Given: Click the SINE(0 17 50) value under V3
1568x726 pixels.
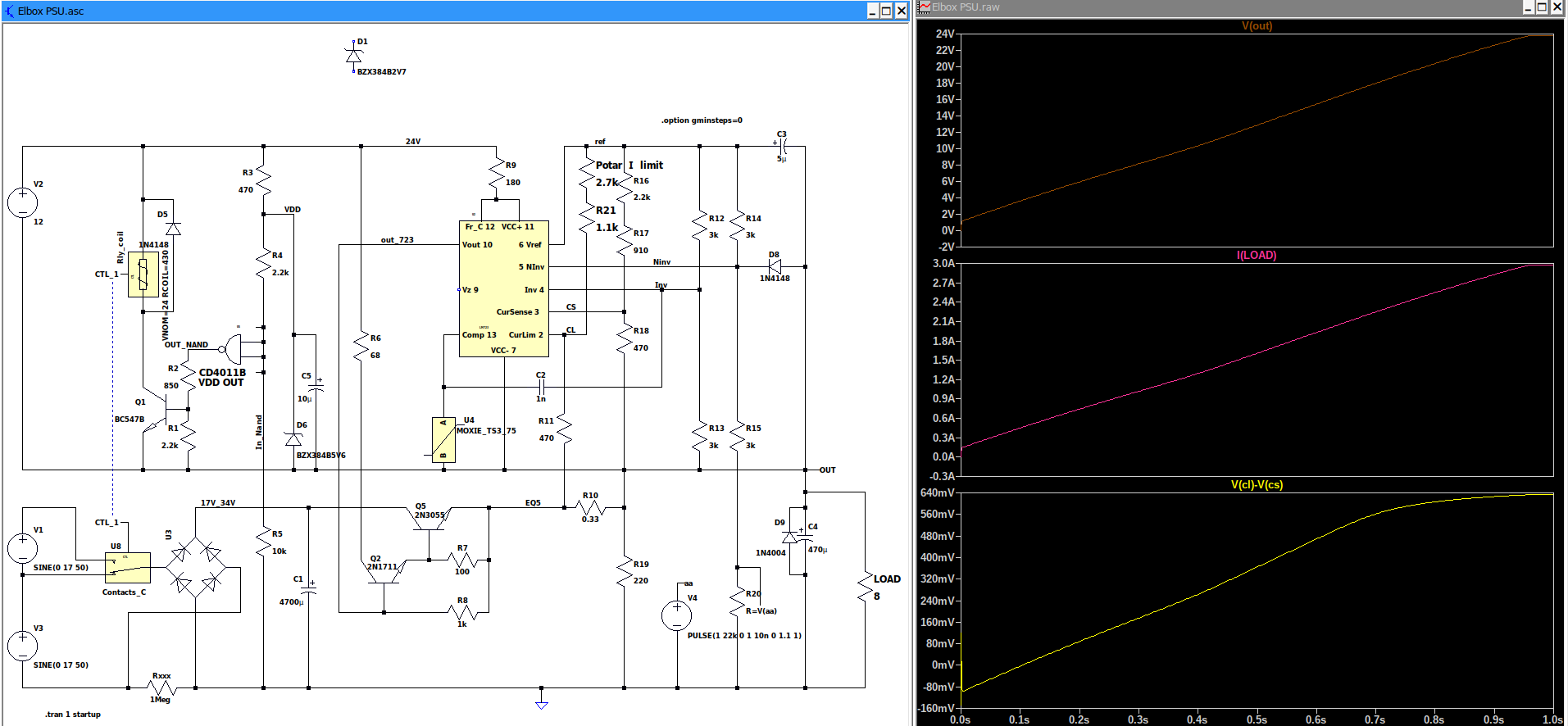Looking at the screenshot, I should [61, 665].
